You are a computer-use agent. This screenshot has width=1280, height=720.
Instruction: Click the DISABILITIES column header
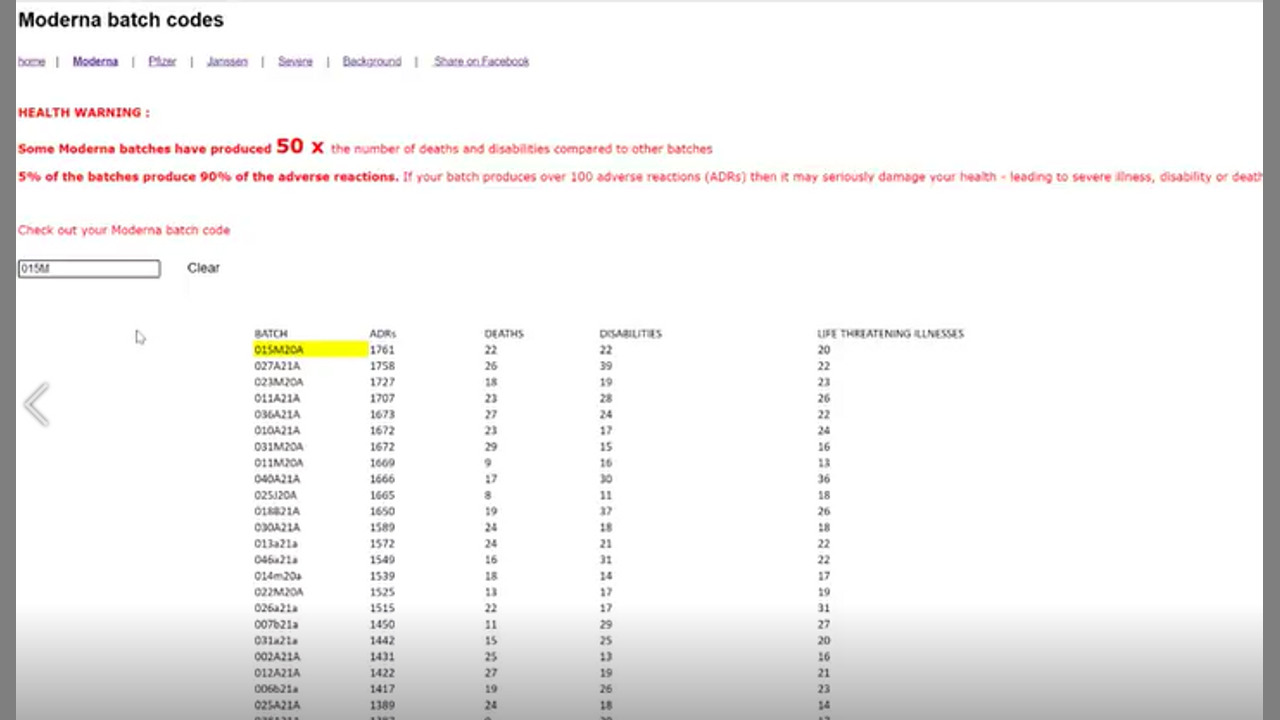630,333
